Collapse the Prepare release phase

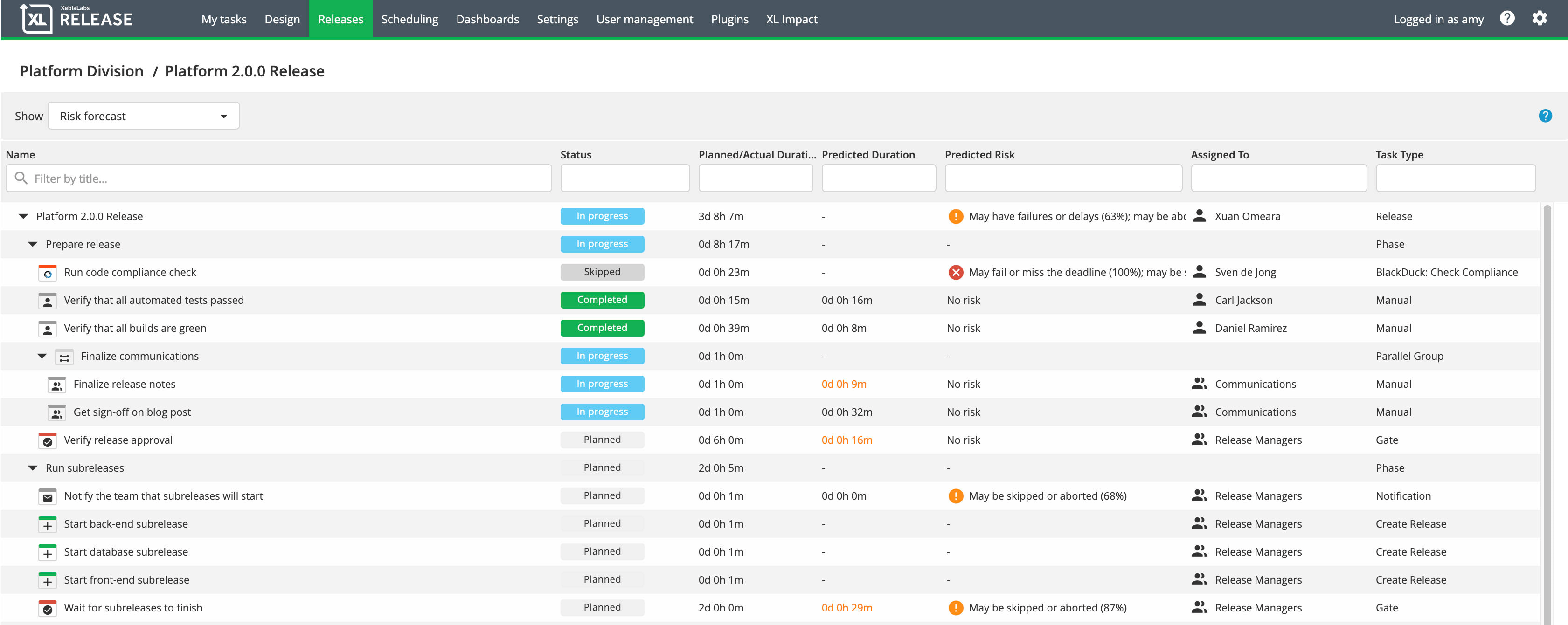[33, 244]
